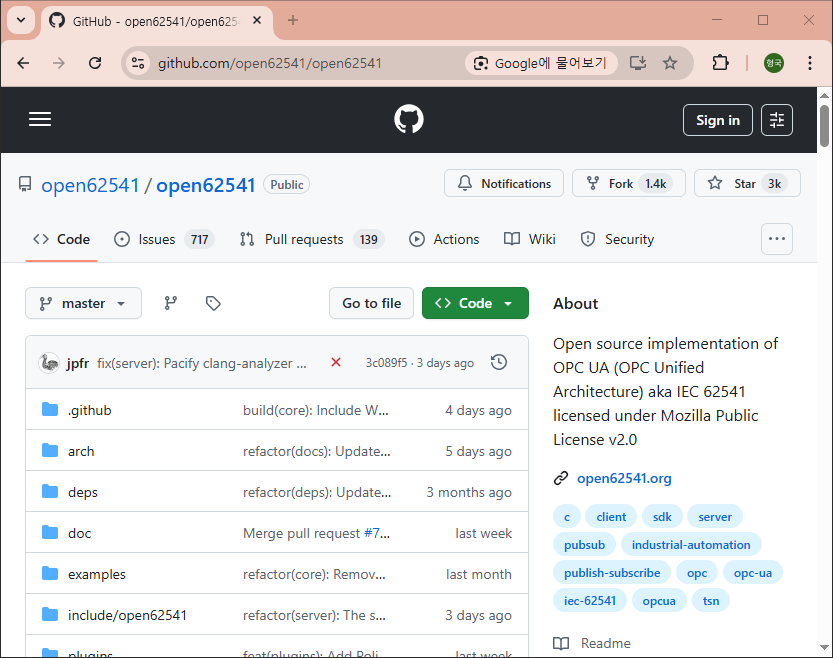Viewport: 833px width, 658px height.
Task: Open Chrome tab search chevron
Action: 21,20
